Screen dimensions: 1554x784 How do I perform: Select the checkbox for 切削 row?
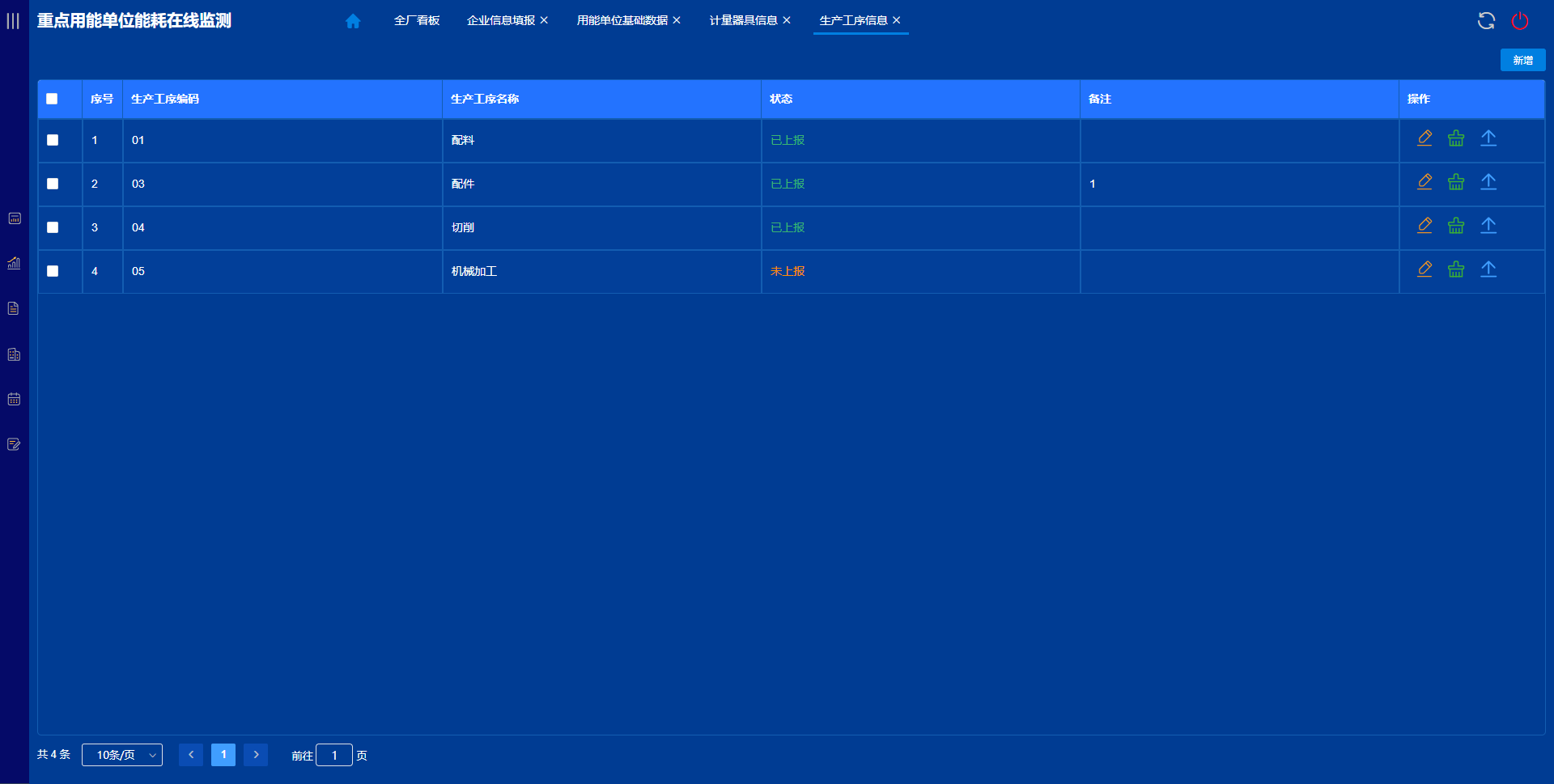pyautogui.click(x=53, y=227)
